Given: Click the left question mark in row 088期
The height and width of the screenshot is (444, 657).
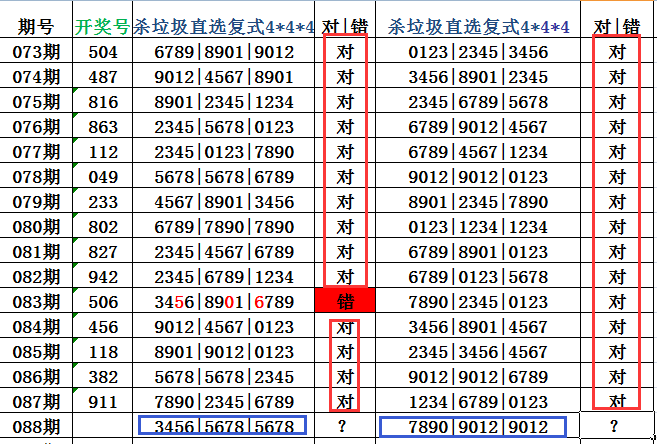Looking at the screenshot, I should 345,426.
